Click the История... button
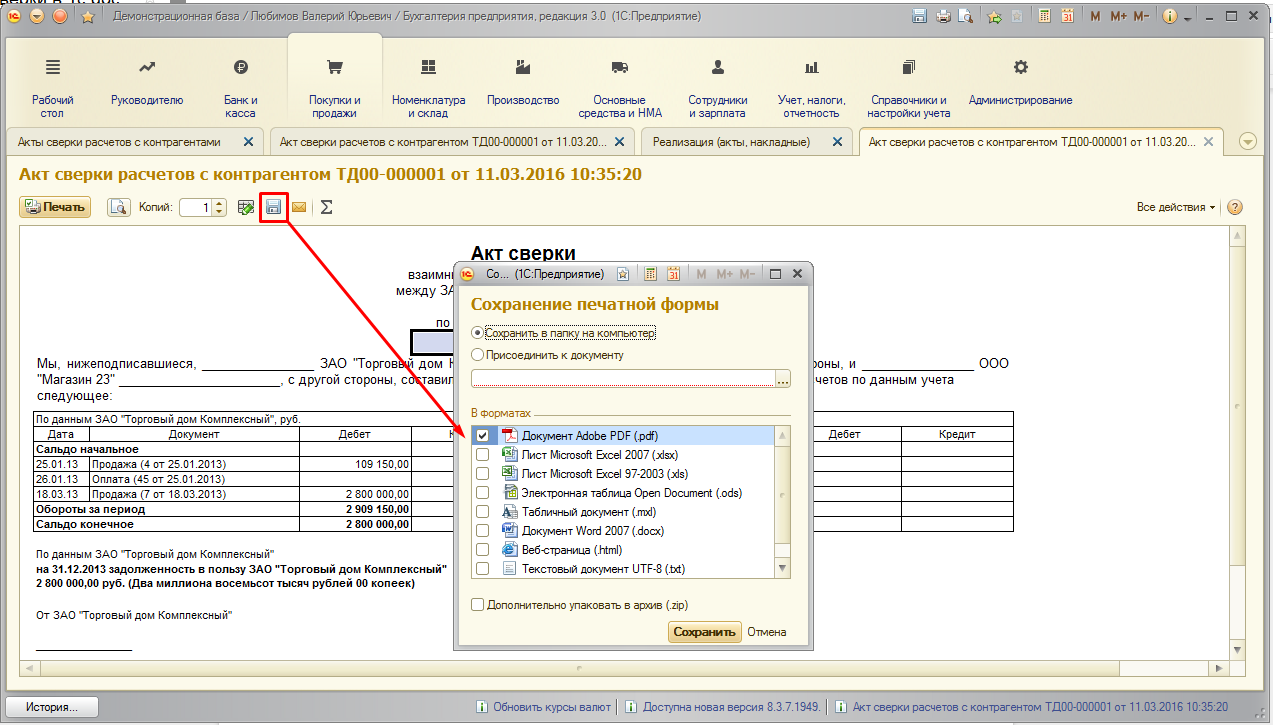Image resolution: width=1273 pixels, height=725 pixels. pyautogui.click(x=52, y=707)
